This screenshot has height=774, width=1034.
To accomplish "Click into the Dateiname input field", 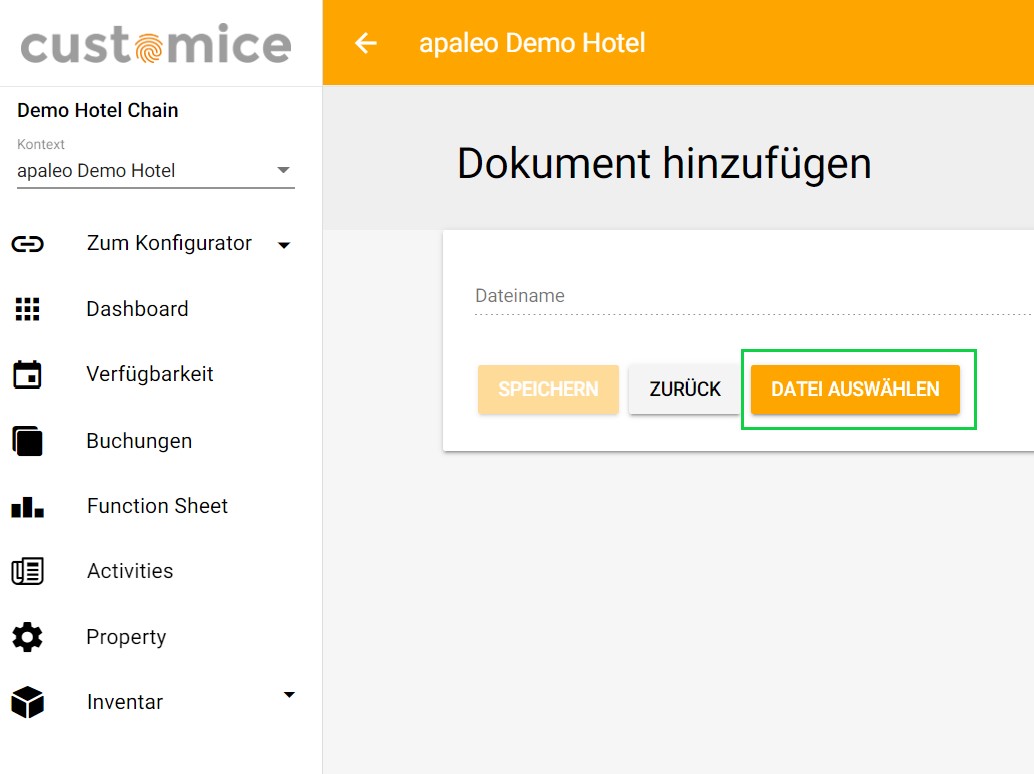I will tap(754, 296).
